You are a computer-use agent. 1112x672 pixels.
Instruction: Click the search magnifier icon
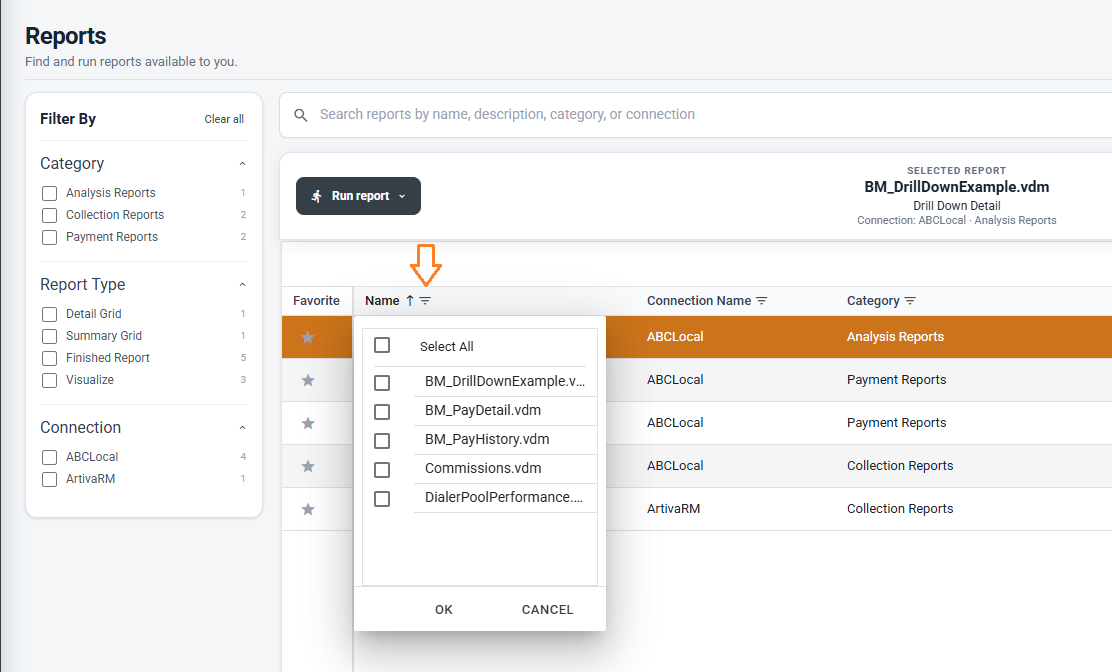coord(301,115)
